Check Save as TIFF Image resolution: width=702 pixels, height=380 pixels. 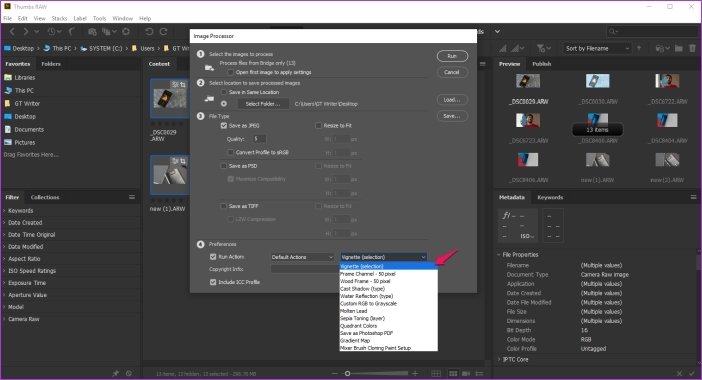[x=224, y=206]
